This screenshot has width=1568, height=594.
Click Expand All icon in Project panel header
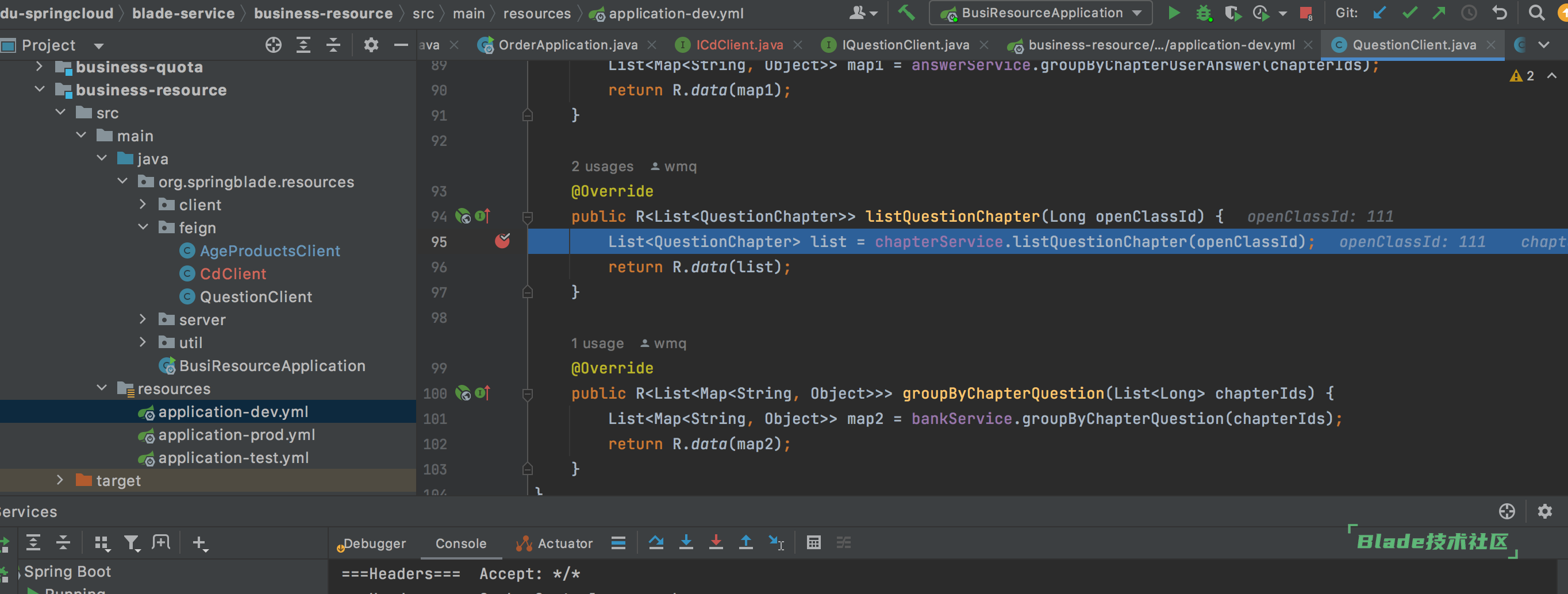303,45
